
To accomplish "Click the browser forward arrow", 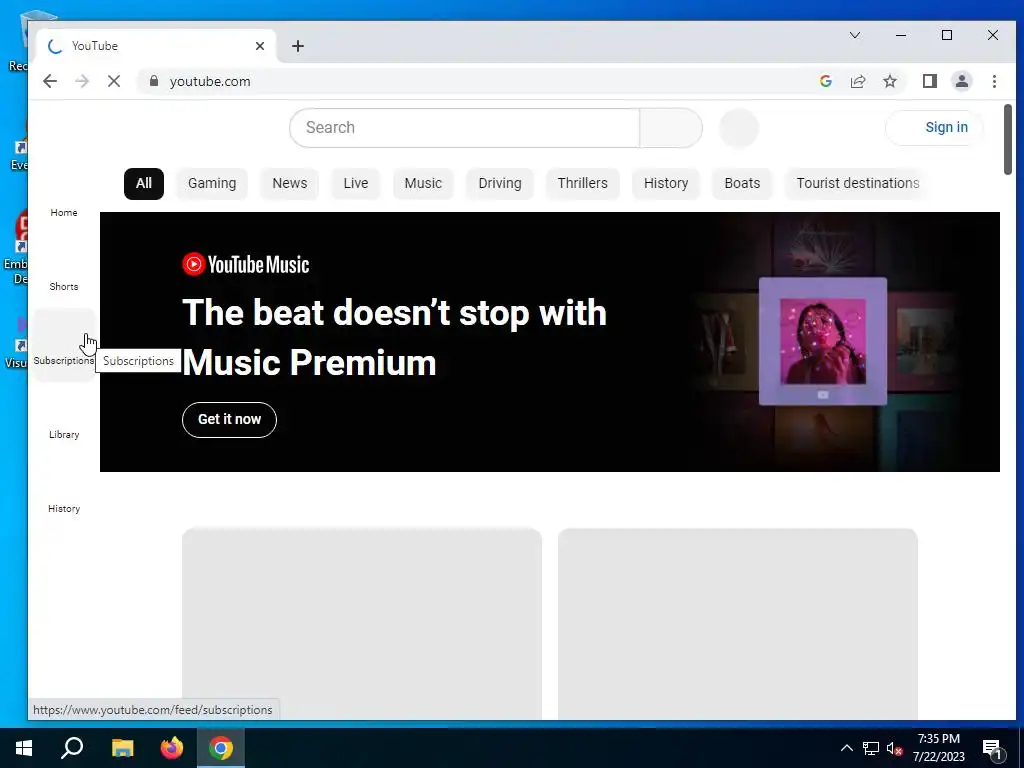I will 82,81.
